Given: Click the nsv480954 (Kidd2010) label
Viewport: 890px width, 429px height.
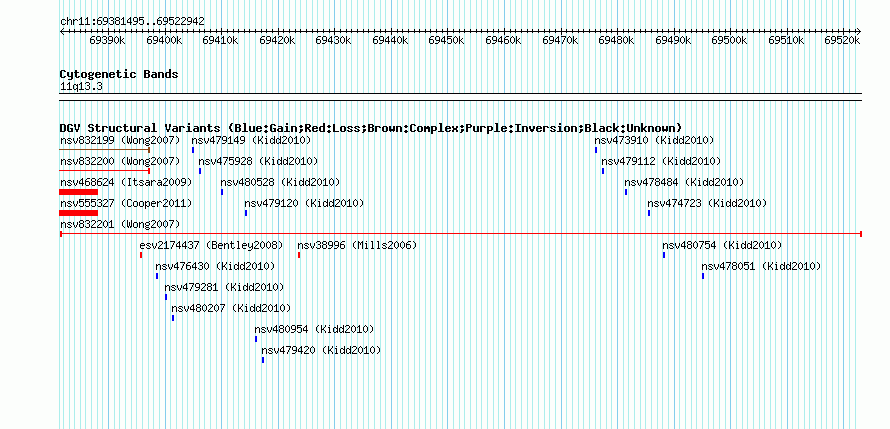Looking at the screenshot, I should point(314,329).
